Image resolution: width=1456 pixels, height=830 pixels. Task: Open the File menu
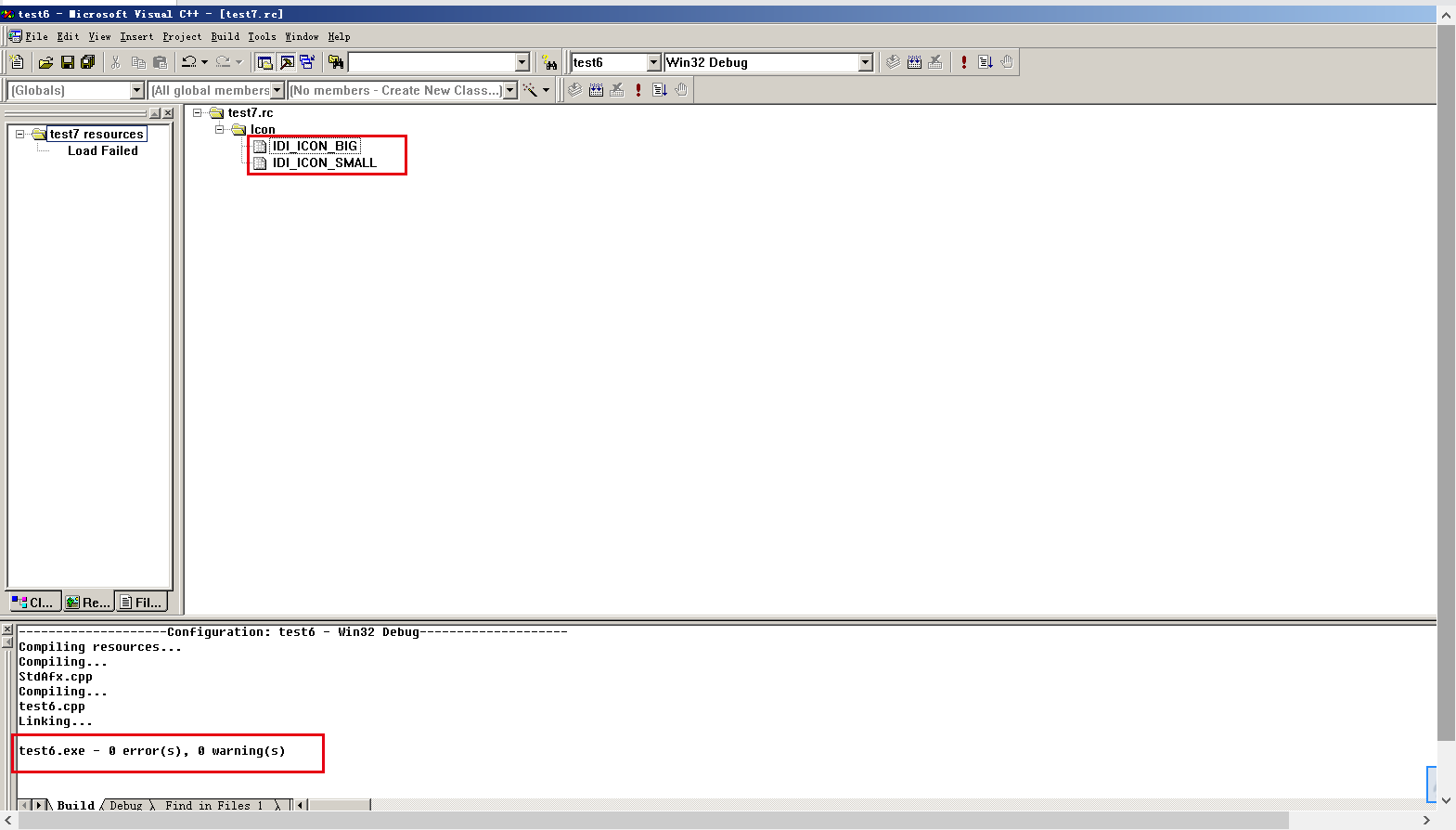37,36
